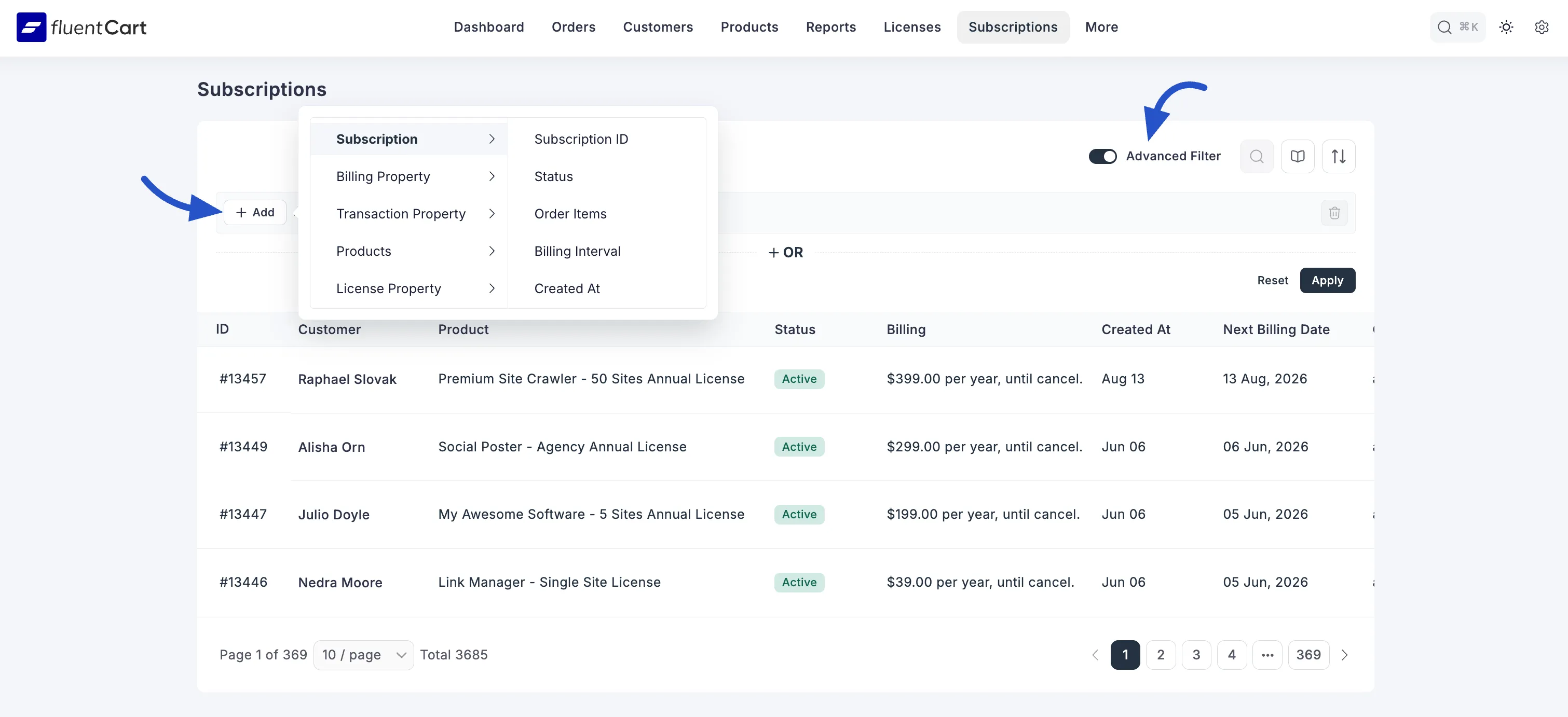Add a new filter condition
The height and width of the screenshot is (717, 1568).
[x=255, y=212]
